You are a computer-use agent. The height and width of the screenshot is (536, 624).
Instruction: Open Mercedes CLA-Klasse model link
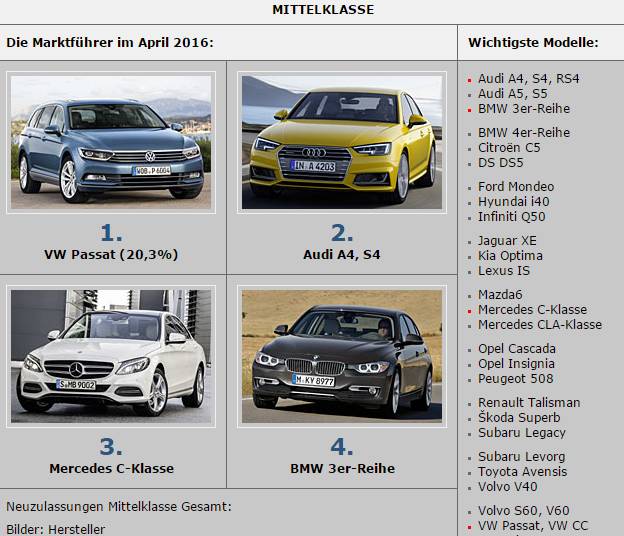point(540,325)
